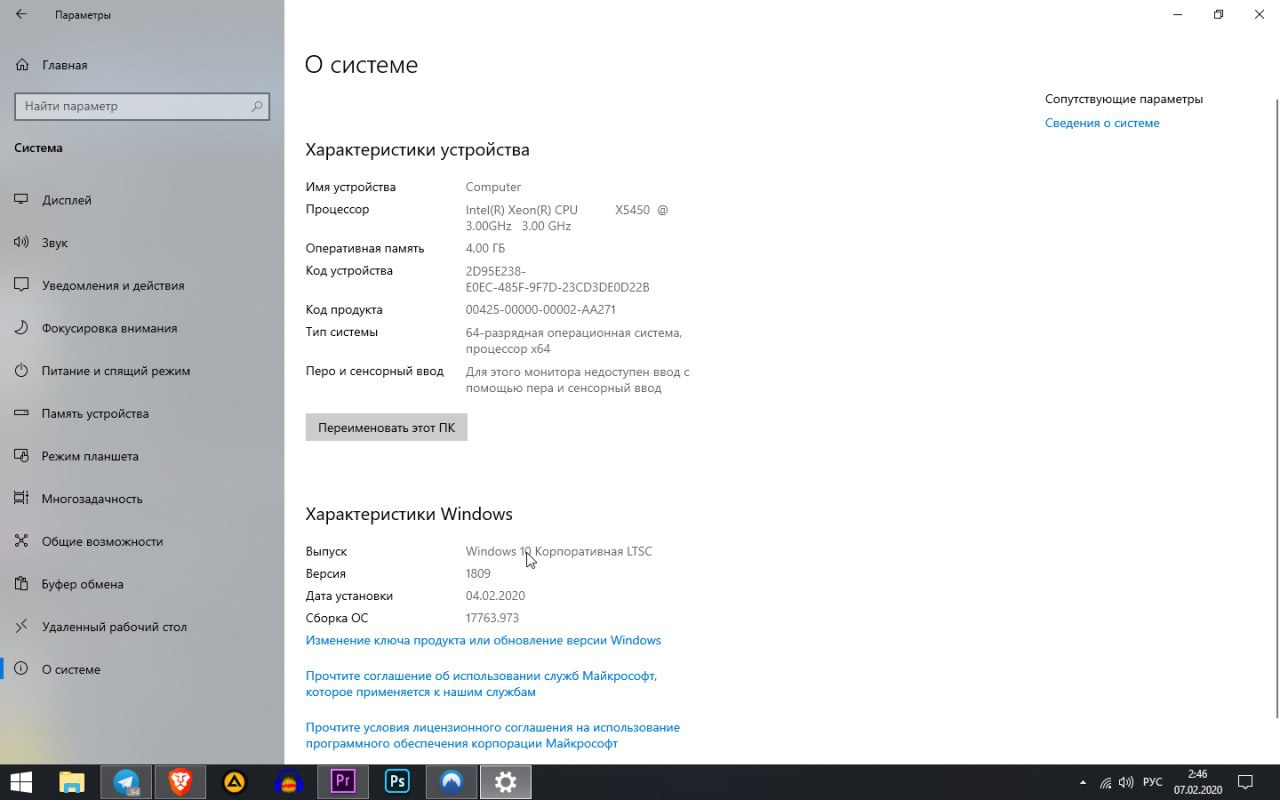Open File Explorer from taskbar
This screenshot has height=800, width=1280.
click(72, 782)
